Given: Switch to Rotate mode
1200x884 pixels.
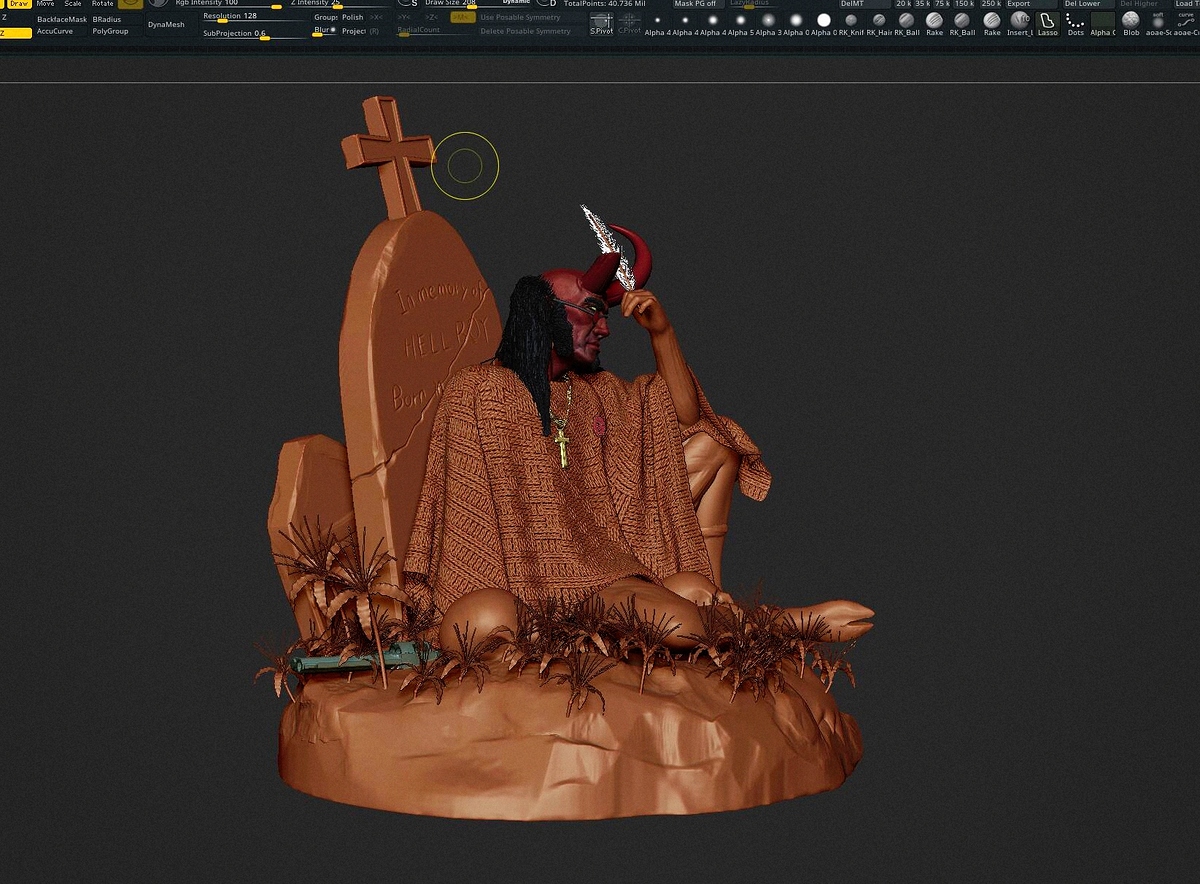Looking at the screenshot, I should 103,4.
